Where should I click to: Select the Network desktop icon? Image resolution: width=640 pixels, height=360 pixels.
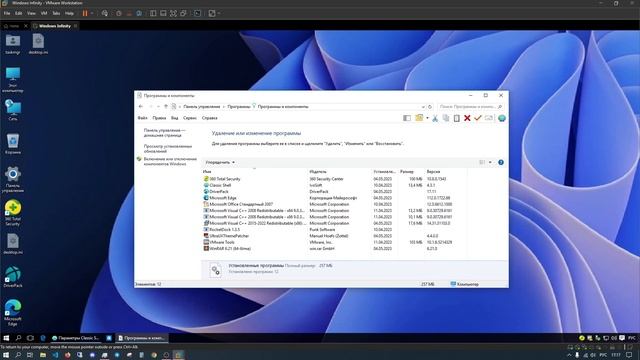13,111
